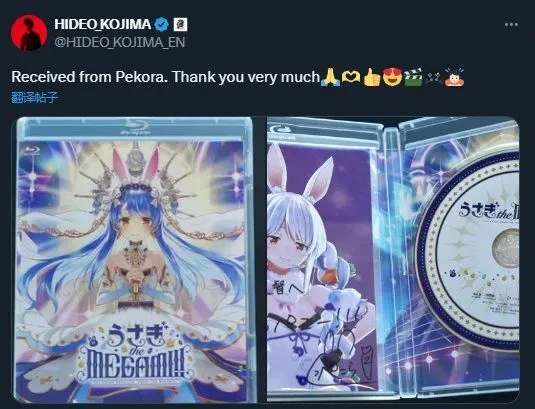The height and width of the screenshot is (409, 535).
Task: Click the clapperboard emoji
Action: (413, 77)
